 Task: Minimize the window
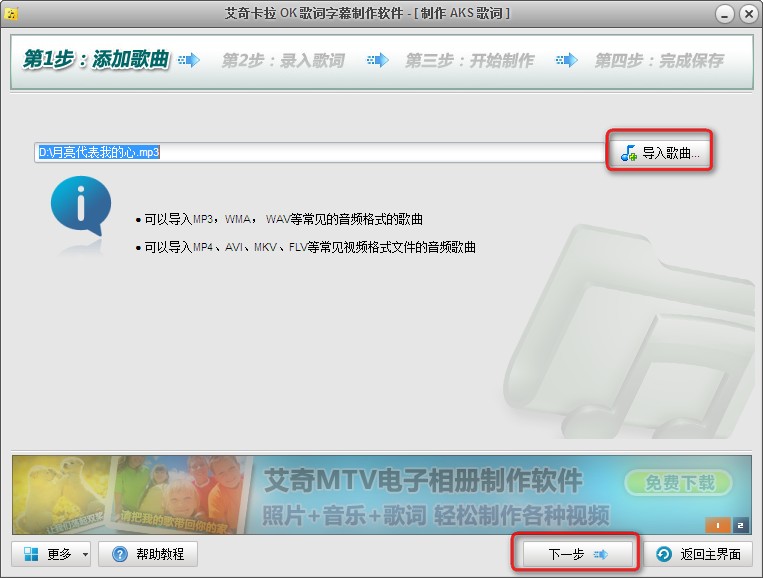coord(725,14)
